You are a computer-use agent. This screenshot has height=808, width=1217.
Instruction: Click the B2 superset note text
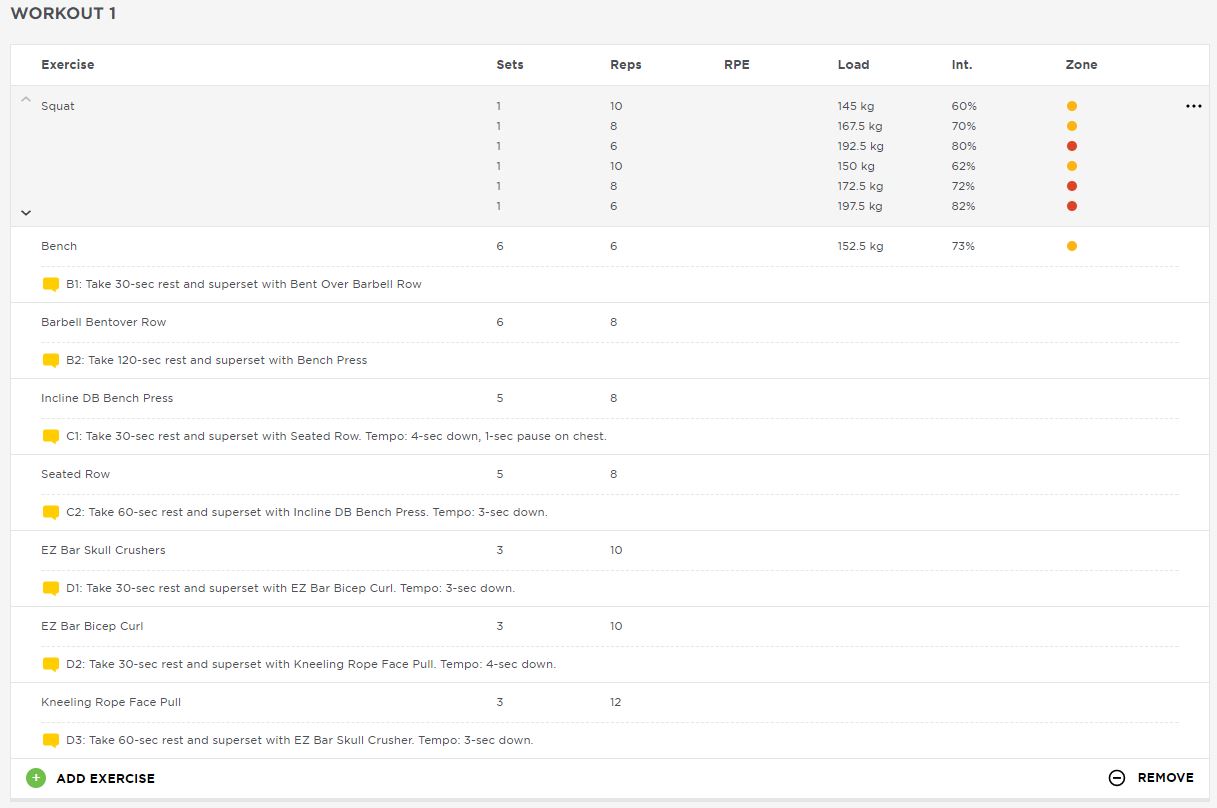point(217,360)
